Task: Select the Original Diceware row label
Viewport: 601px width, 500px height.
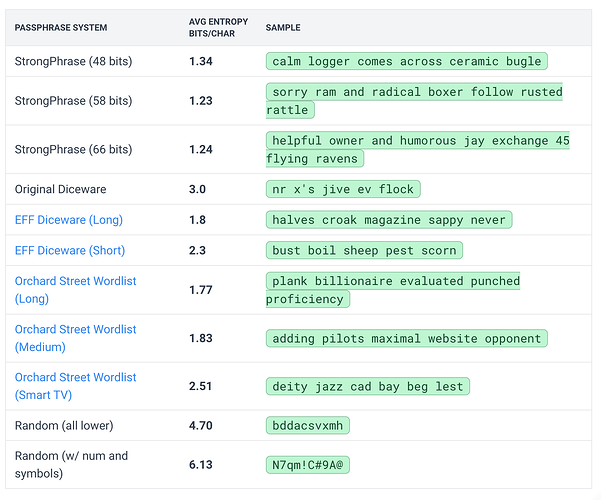Action: click(x=60, y=189)
